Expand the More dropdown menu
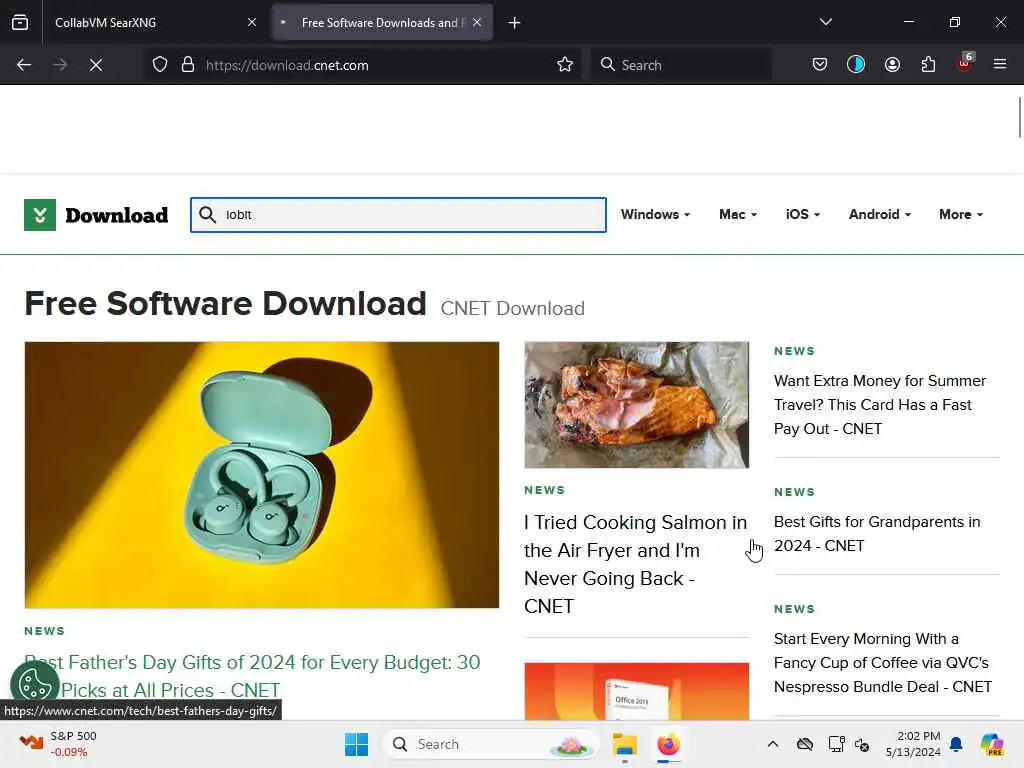Viewport: 1024px width, 768px height. 961,214
